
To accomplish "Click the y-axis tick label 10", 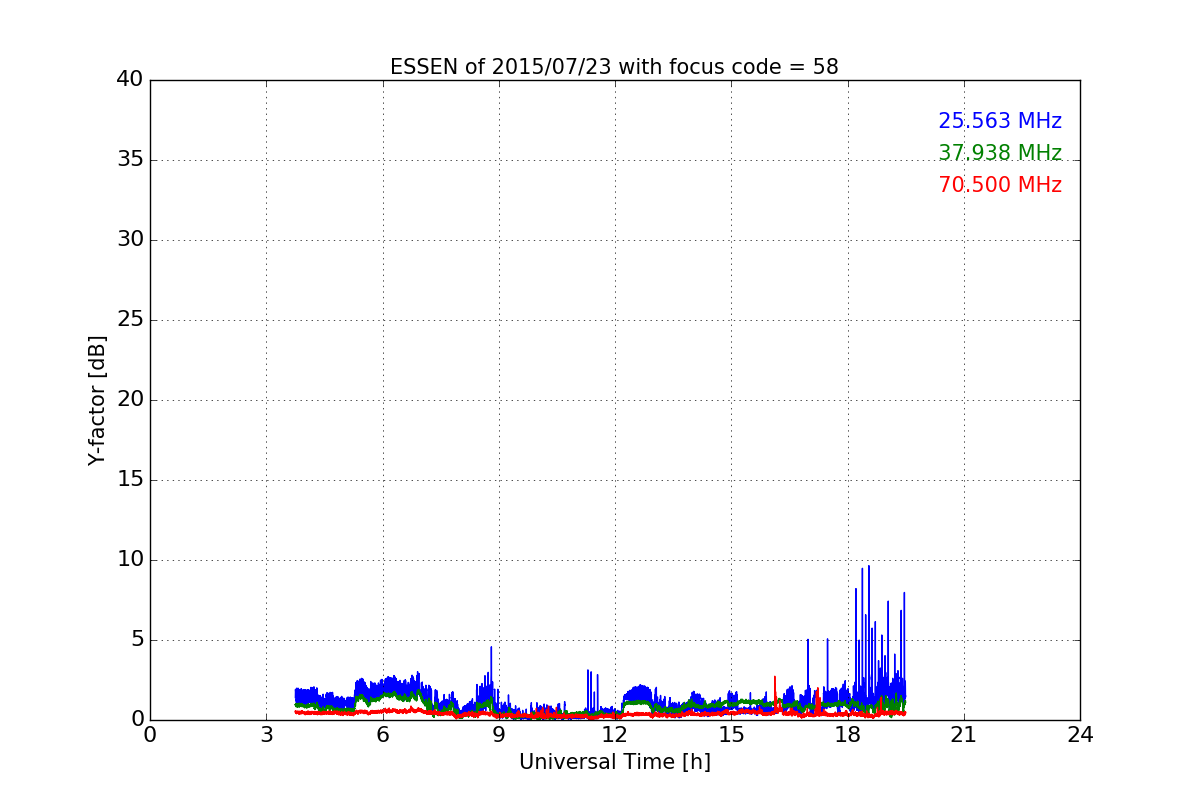I will pos(130,560).
